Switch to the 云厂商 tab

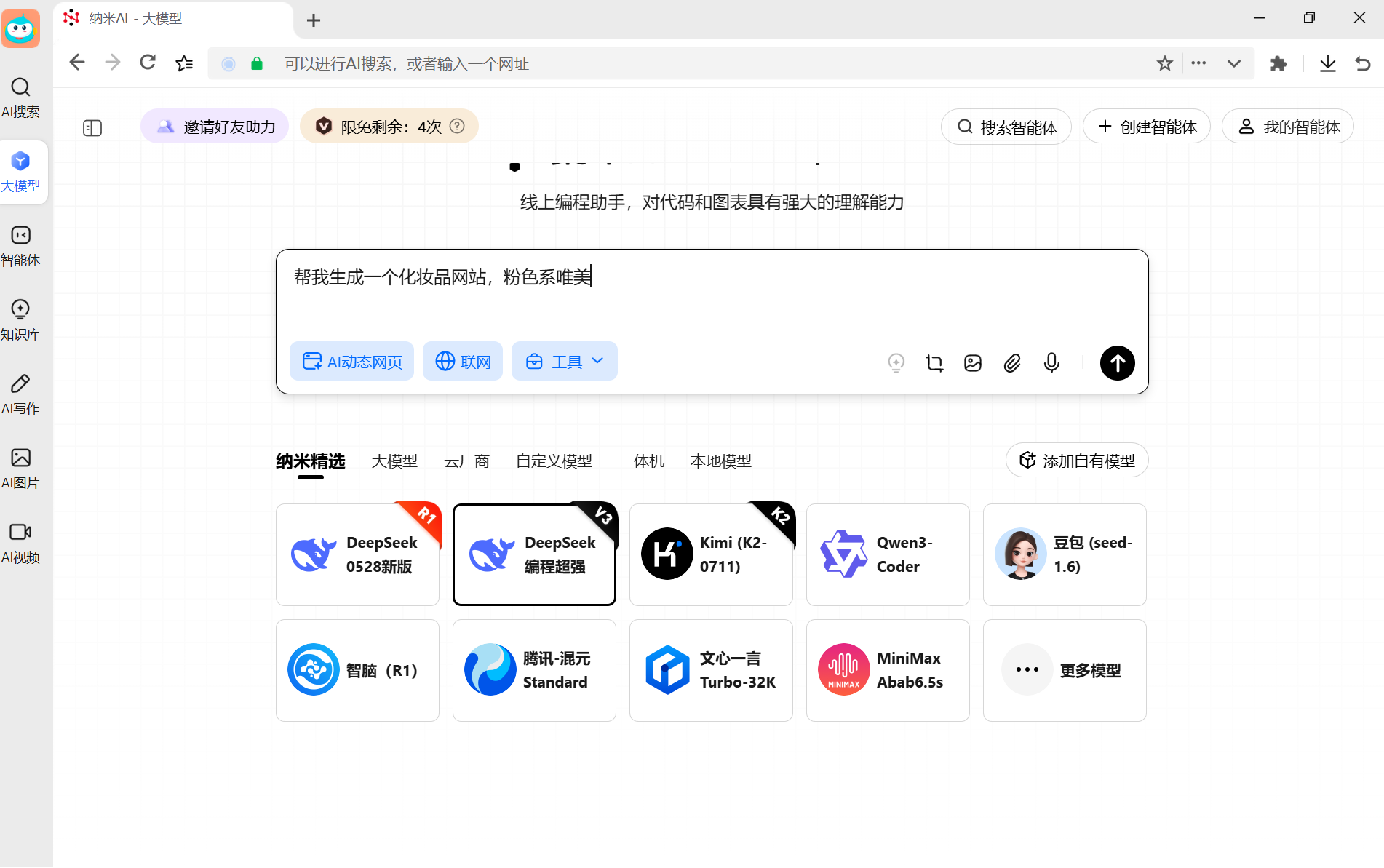coord(466,461)
